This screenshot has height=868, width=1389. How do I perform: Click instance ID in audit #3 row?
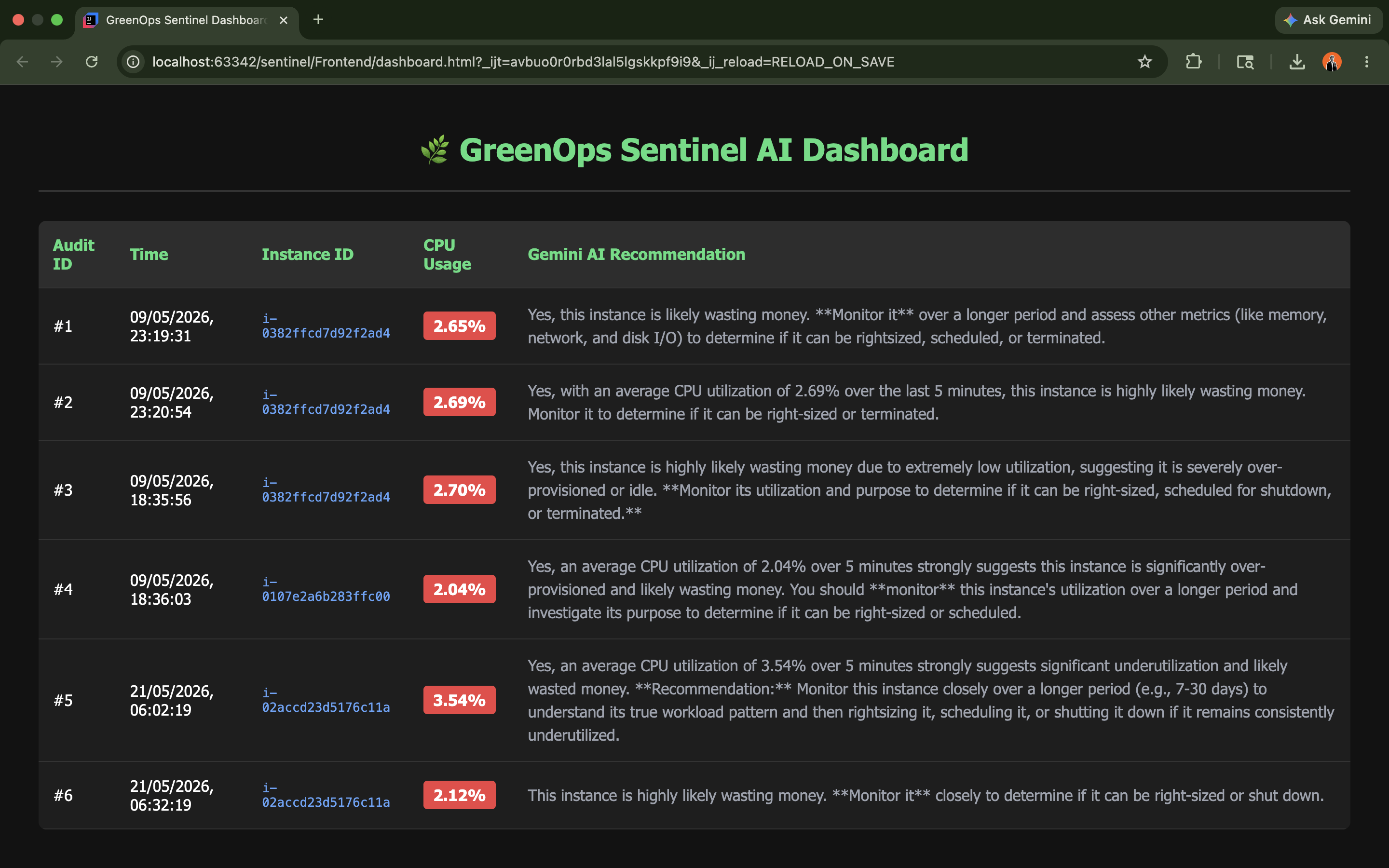[x=326, y=490]
